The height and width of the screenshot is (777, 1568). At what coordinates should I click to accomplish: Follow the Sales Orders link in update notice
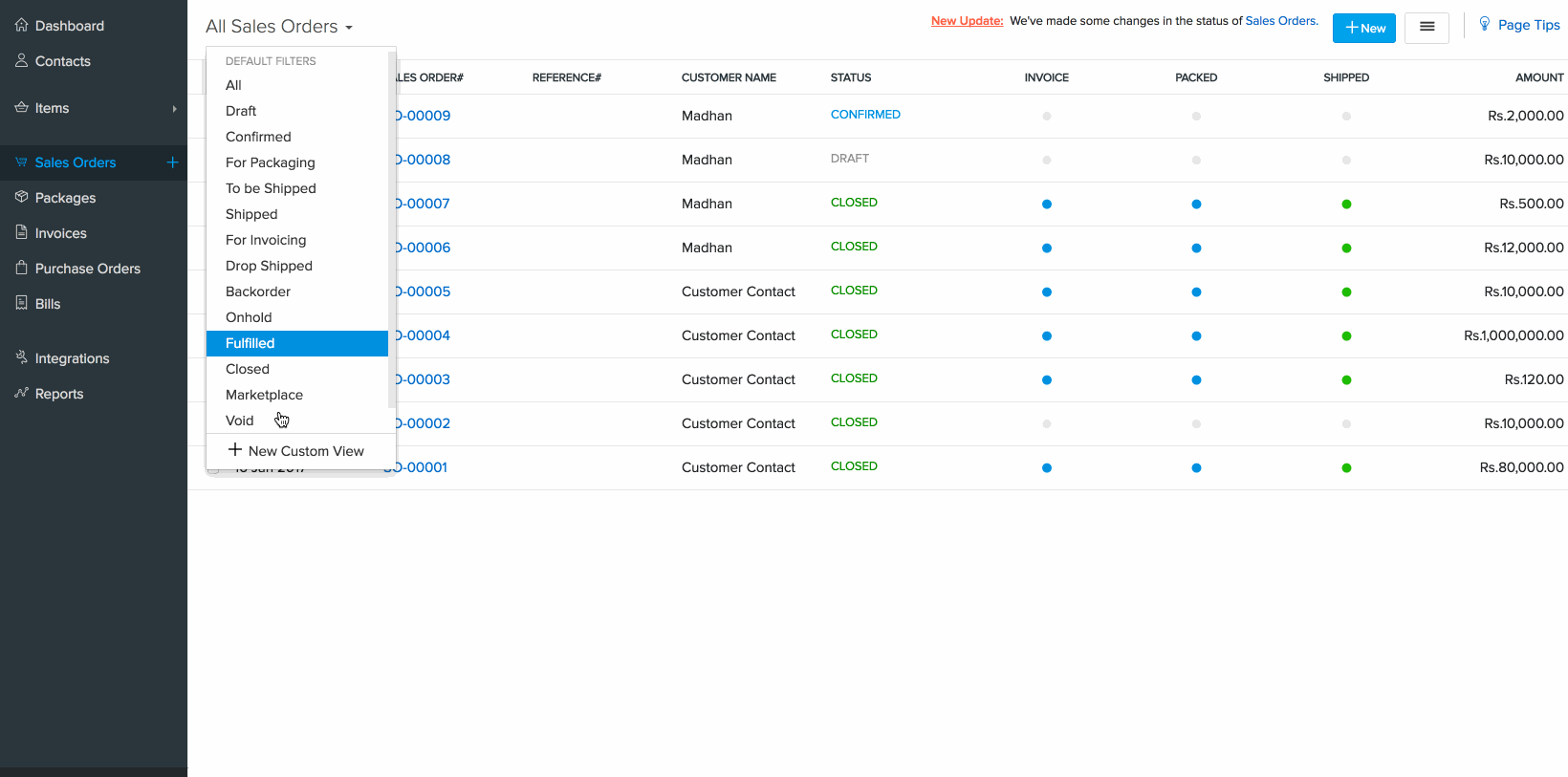1280,21
